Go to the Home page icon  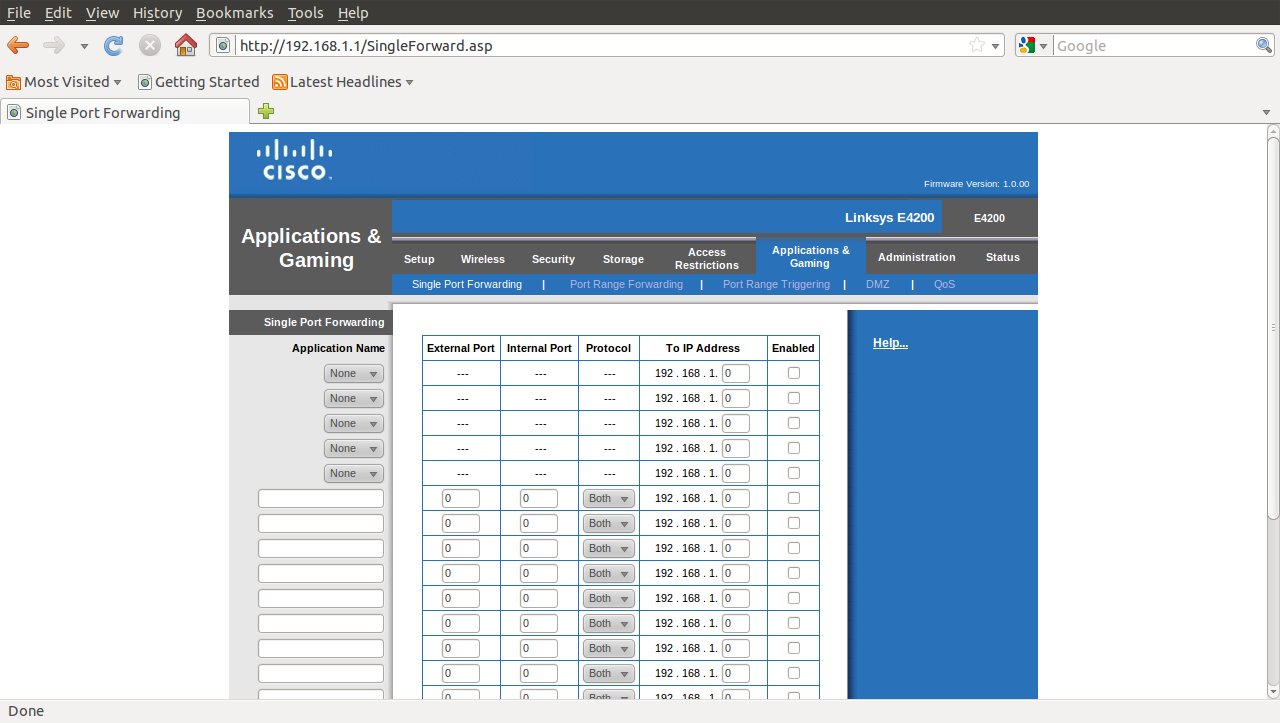pyautogui.click(x=185, y=45)
